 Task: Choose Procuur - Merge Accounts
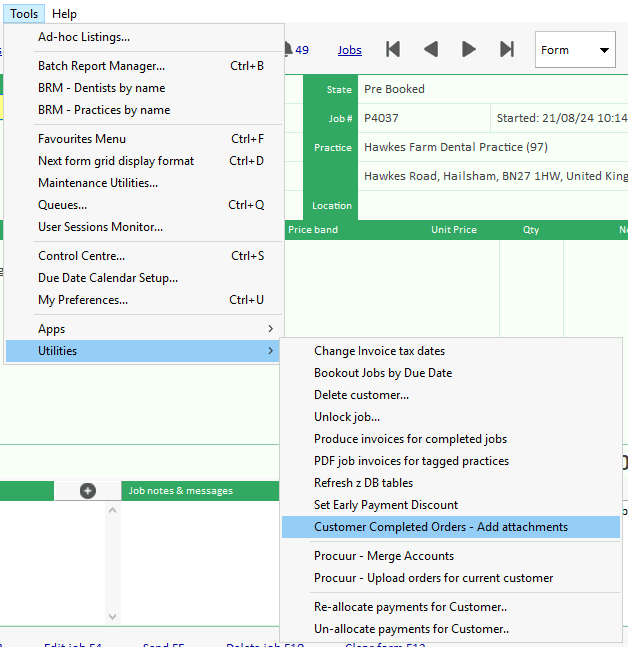tap(383, 556)
